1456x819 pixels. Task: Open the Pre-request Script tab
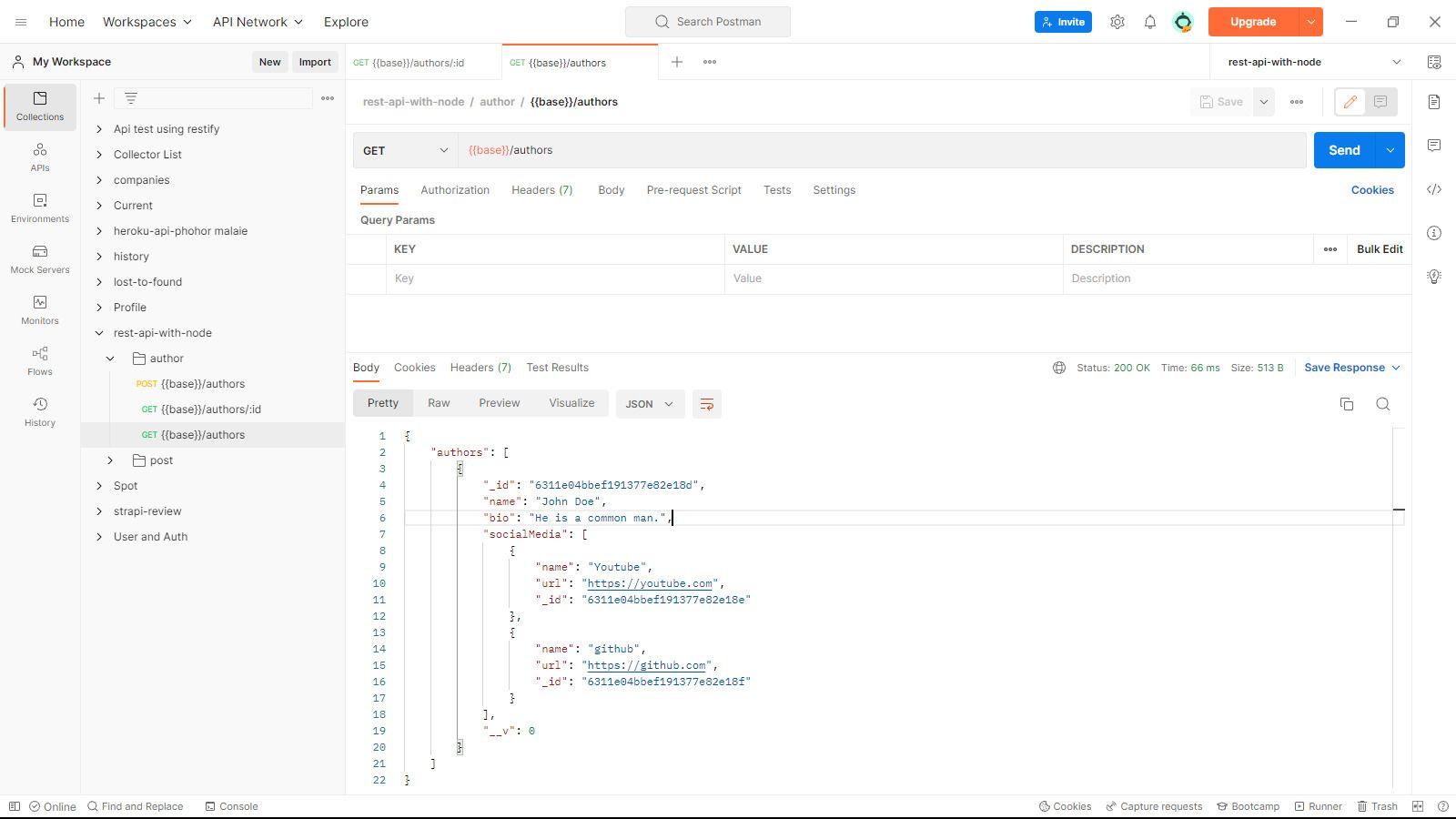pyautogui.click(x=693, y=190)
